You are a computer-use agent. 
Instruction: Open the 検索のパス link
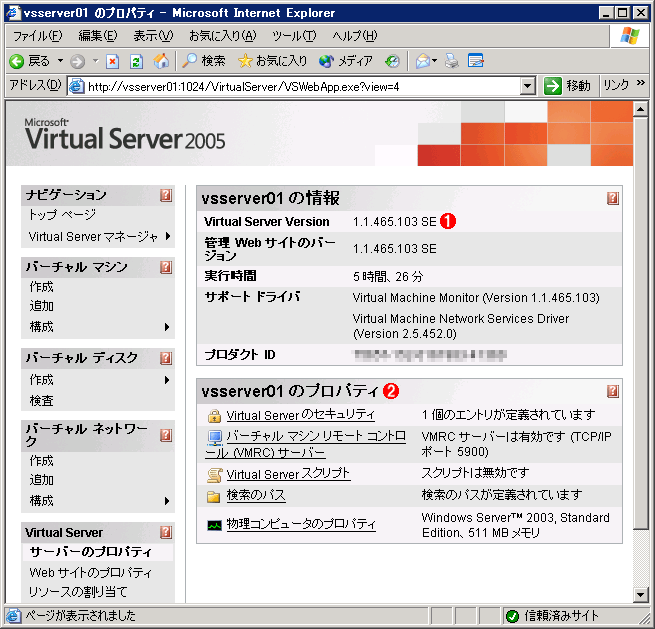click(x=256, y=495)
